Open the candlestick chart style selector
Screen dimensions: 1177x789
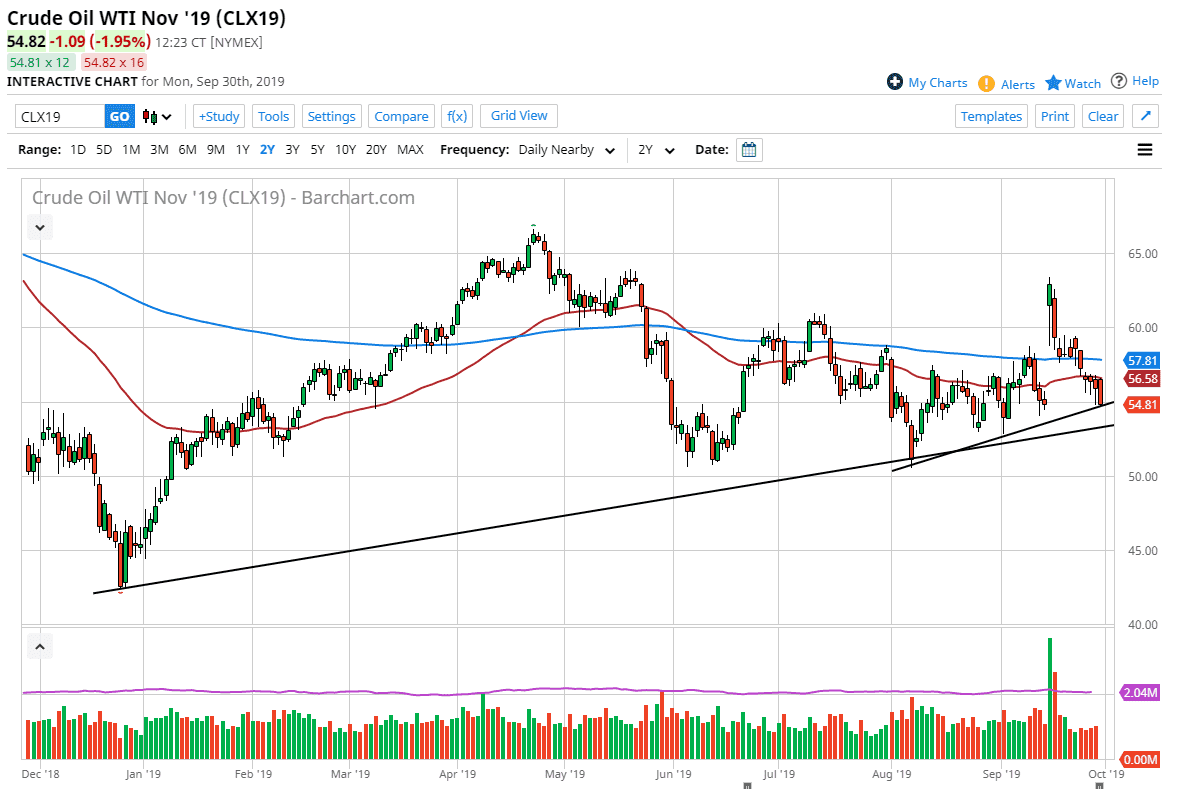point(148,116)
